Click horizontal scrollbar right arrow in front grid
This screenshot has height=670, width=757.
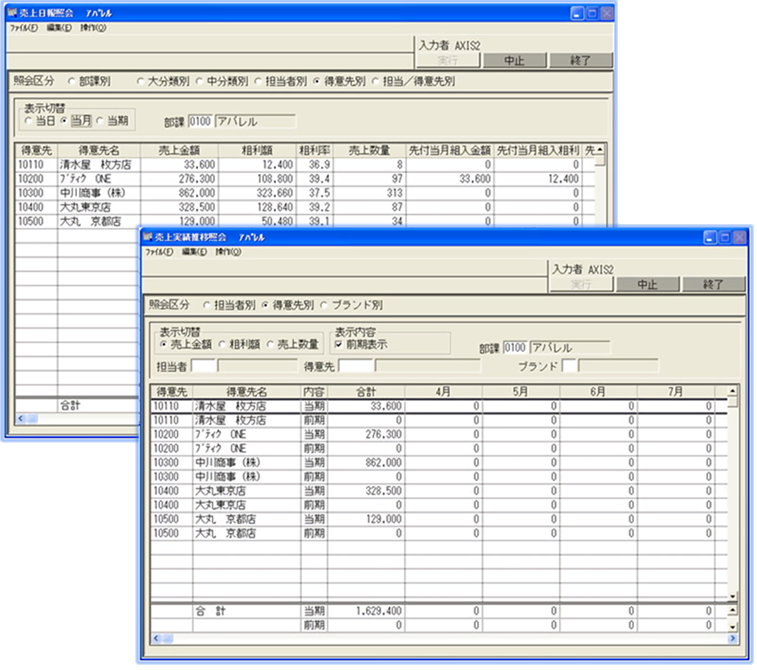tap(732, 636)
